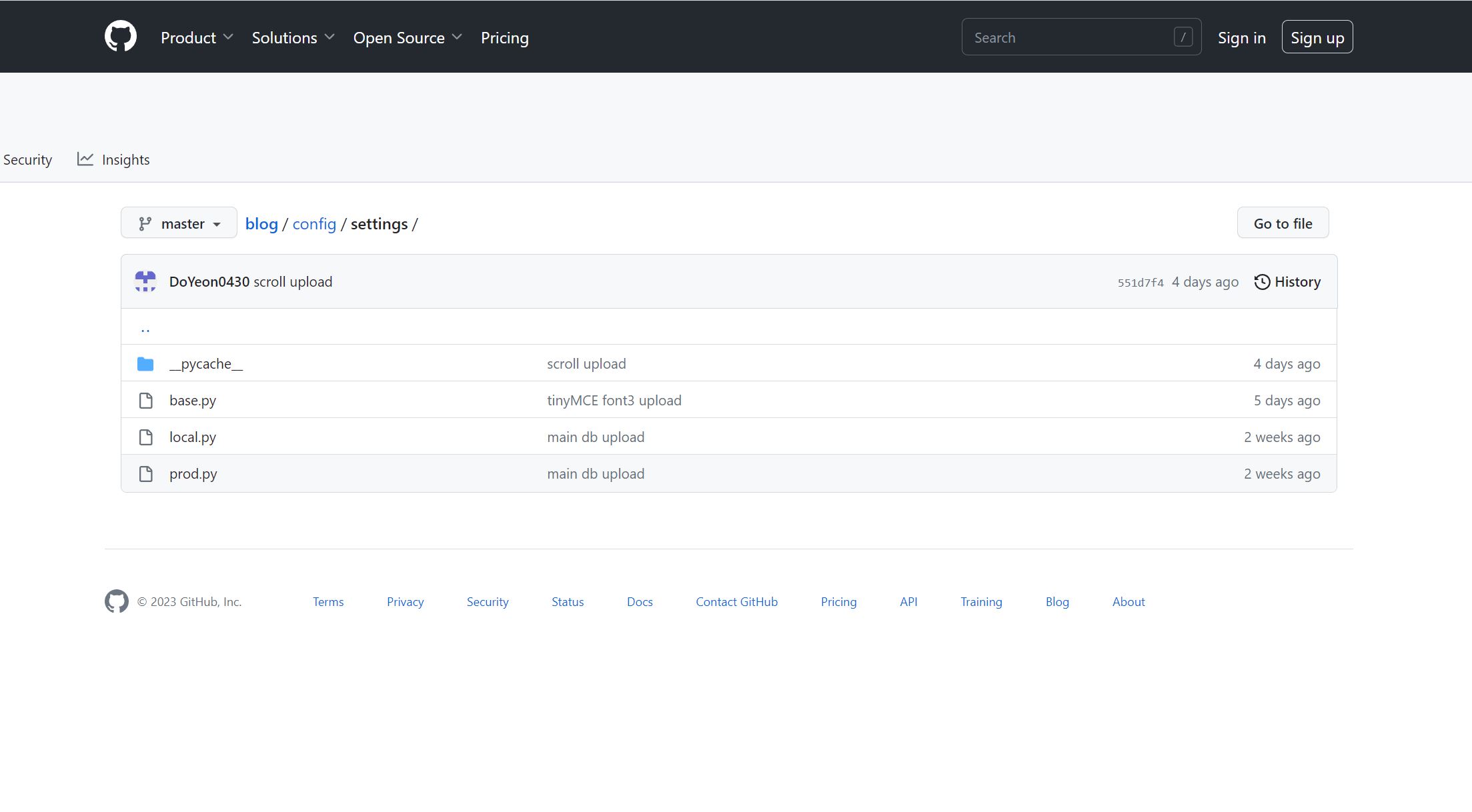Open API link in footer

pos(908,601)
